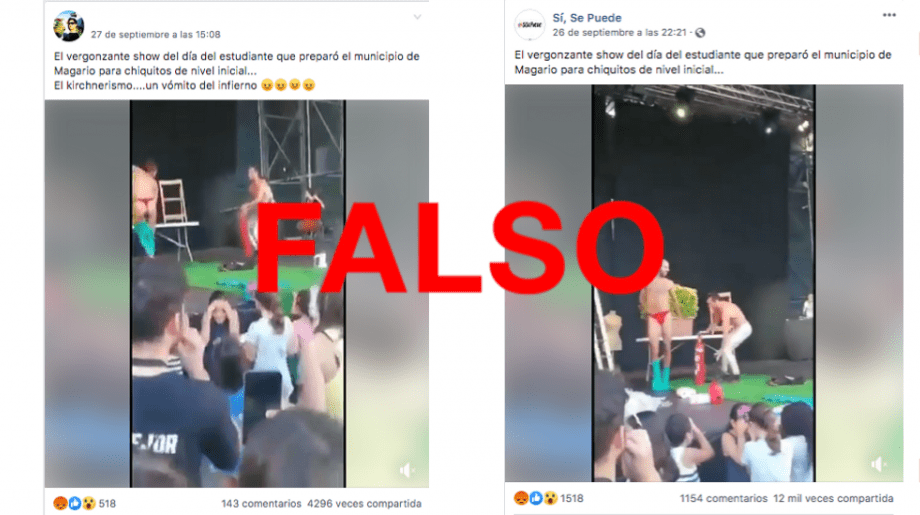
Task: Show the 12 mil veces compartida list
Action: point(833,498)
